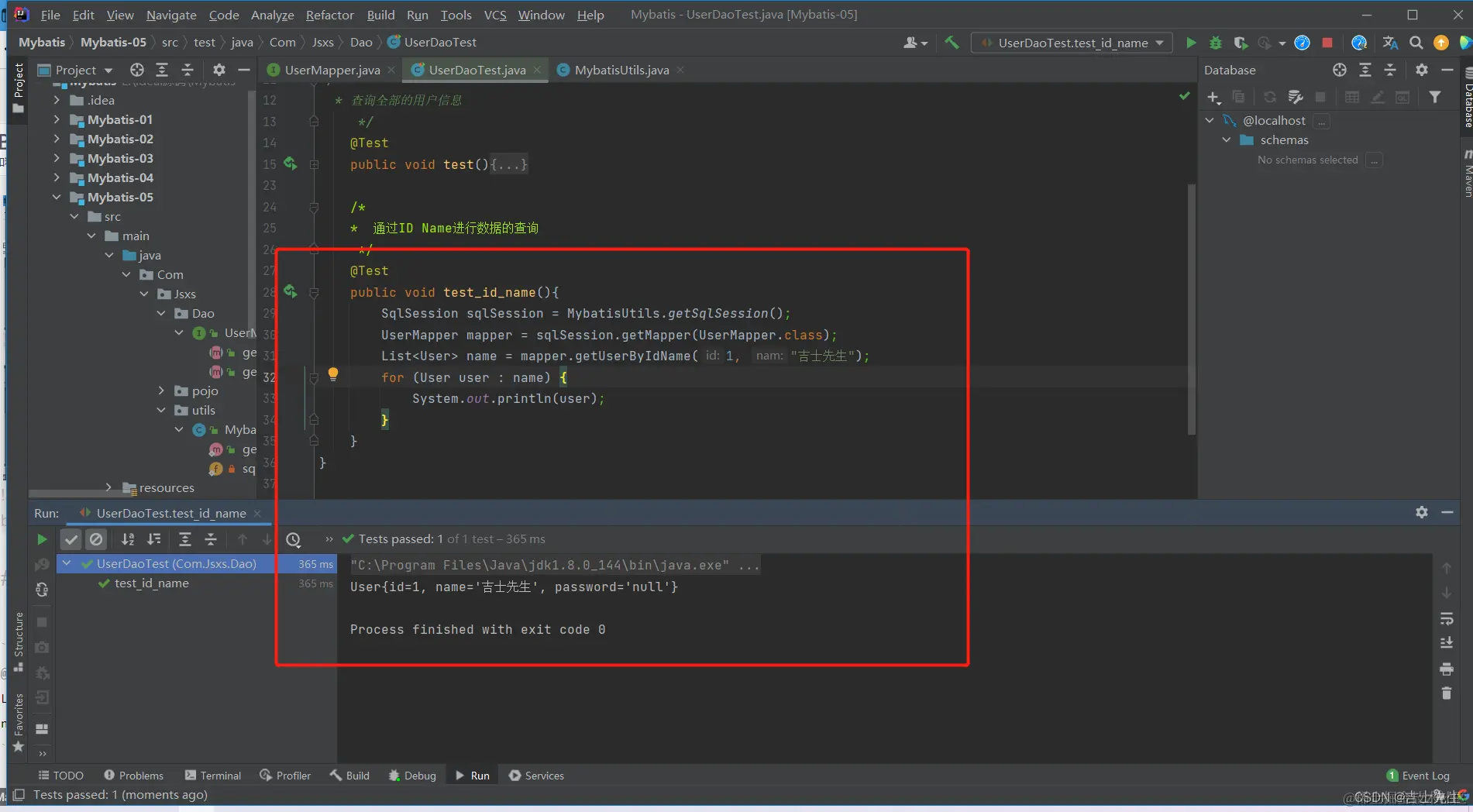Open the Terminal tool window tab
Image resolution: width=1473 pixels, height=812 pixels.
point(213,776)
